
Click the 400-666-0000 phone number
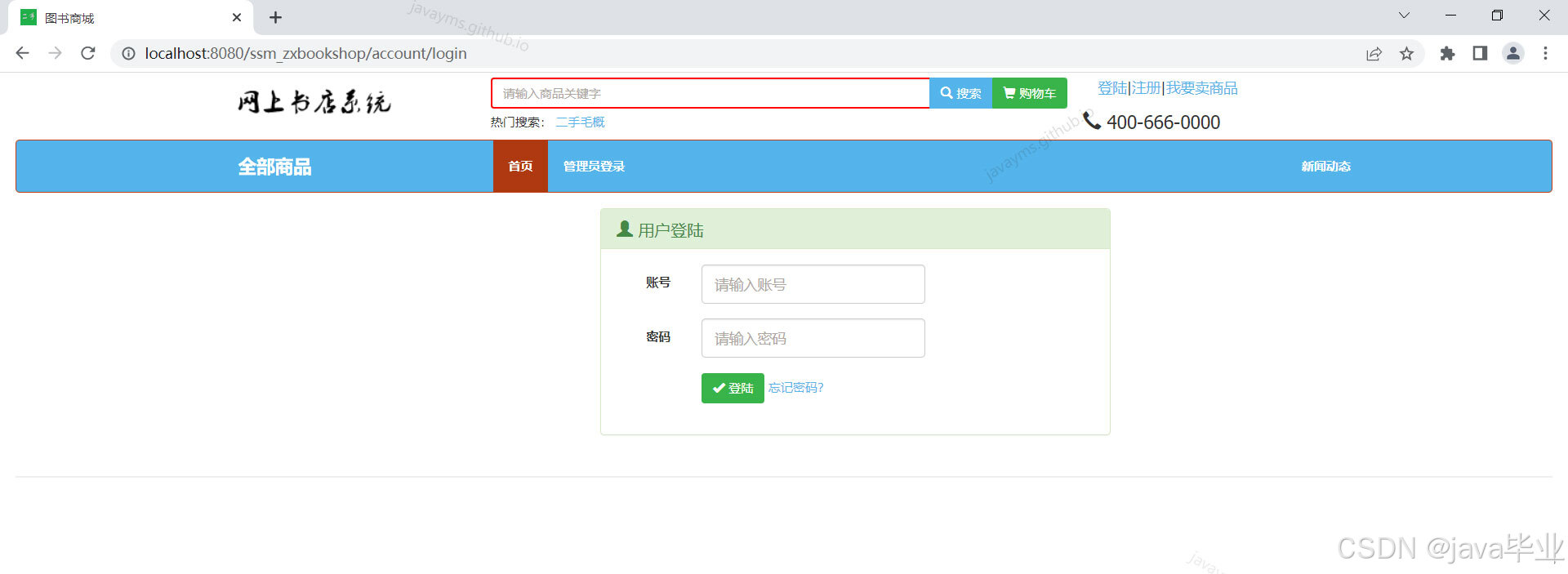[1163, 122]
